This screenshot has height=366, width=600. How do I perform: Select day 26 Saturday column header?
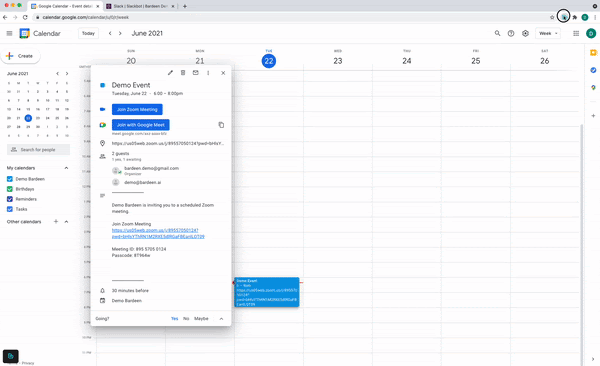[x=545, y=61]
